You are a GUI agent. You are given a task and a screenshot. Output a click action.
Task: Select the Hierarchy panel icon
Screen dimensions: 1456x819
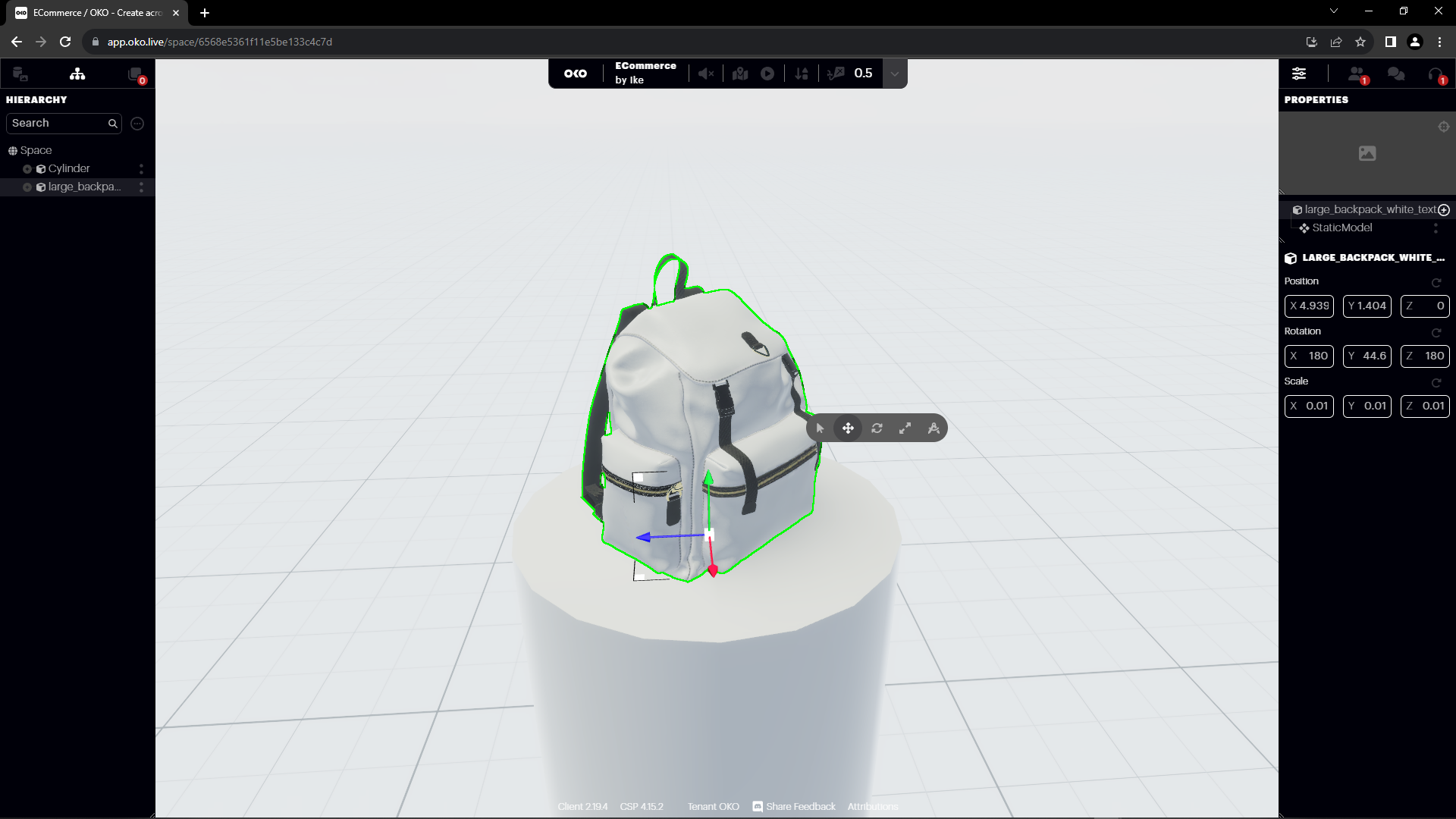[77, 74]
